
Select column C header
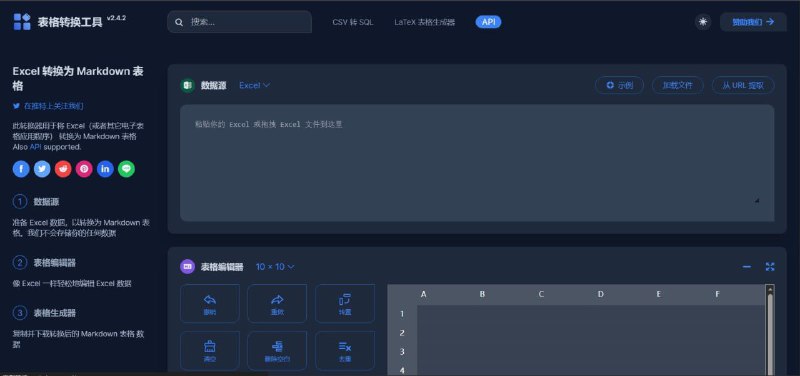pos(541,294)
